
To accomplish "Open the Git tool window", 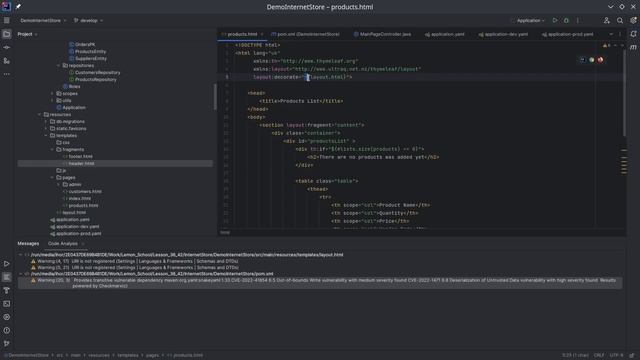I will pos(7,344).
